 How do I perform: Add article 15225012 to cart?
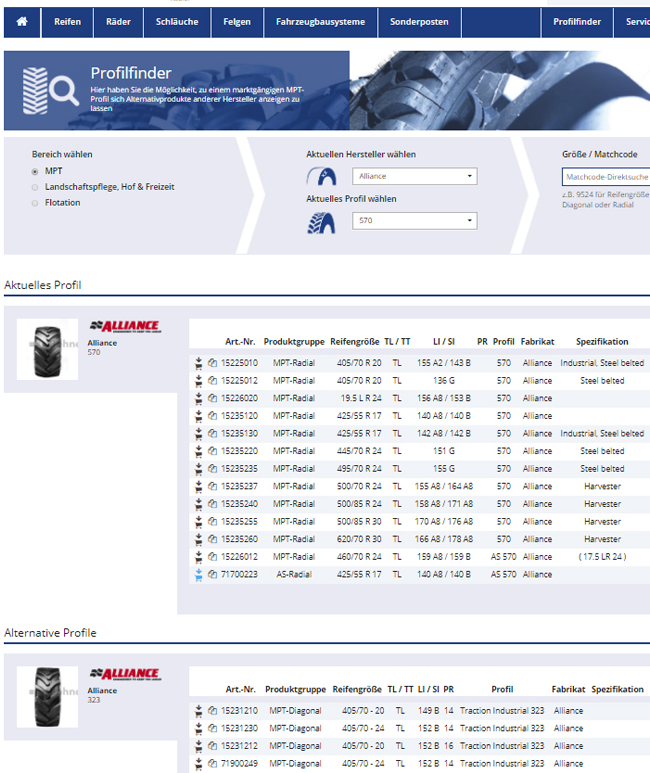click(198, 381)
